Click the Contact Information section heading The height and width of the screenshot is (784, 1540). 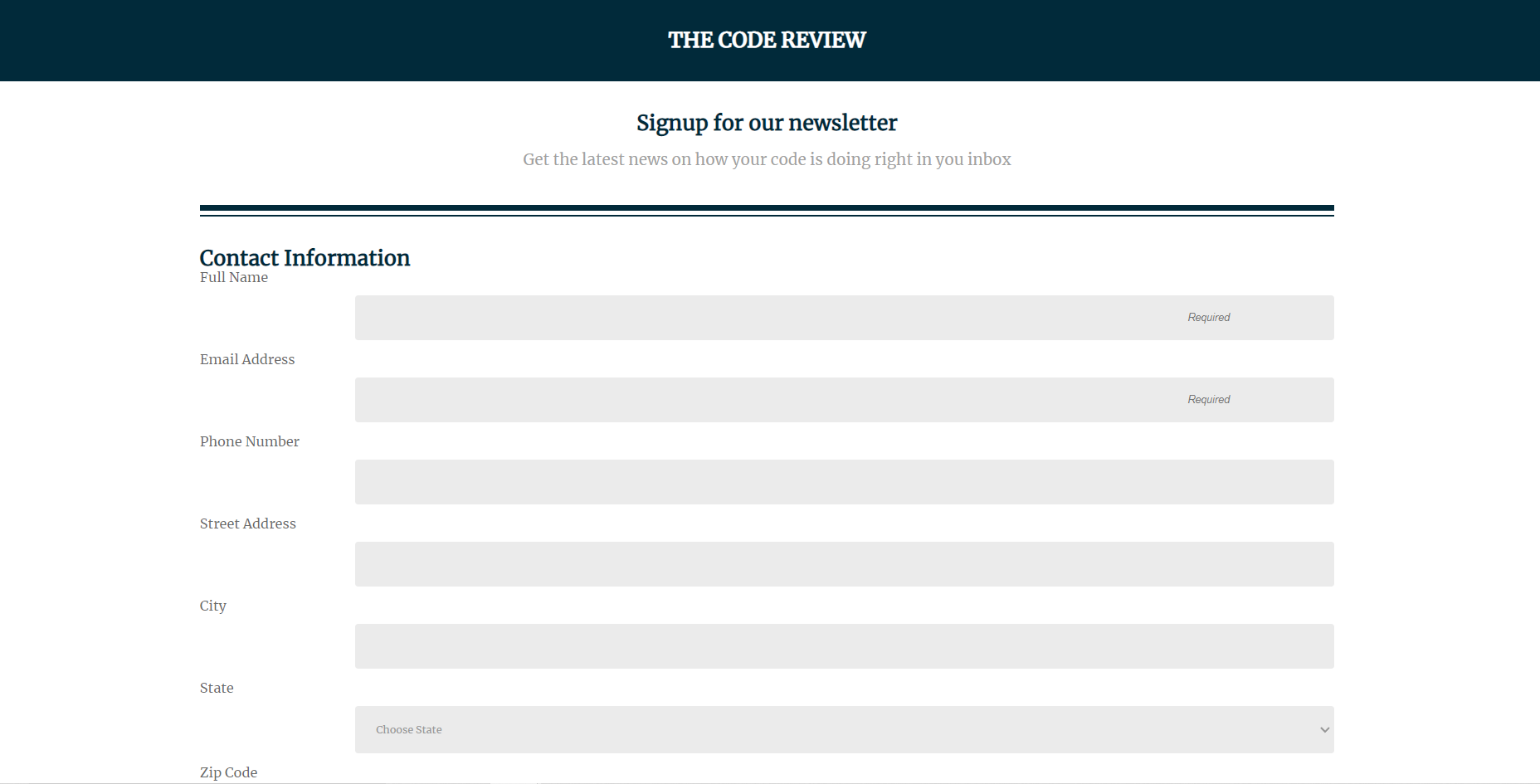(x=305, y=257)
